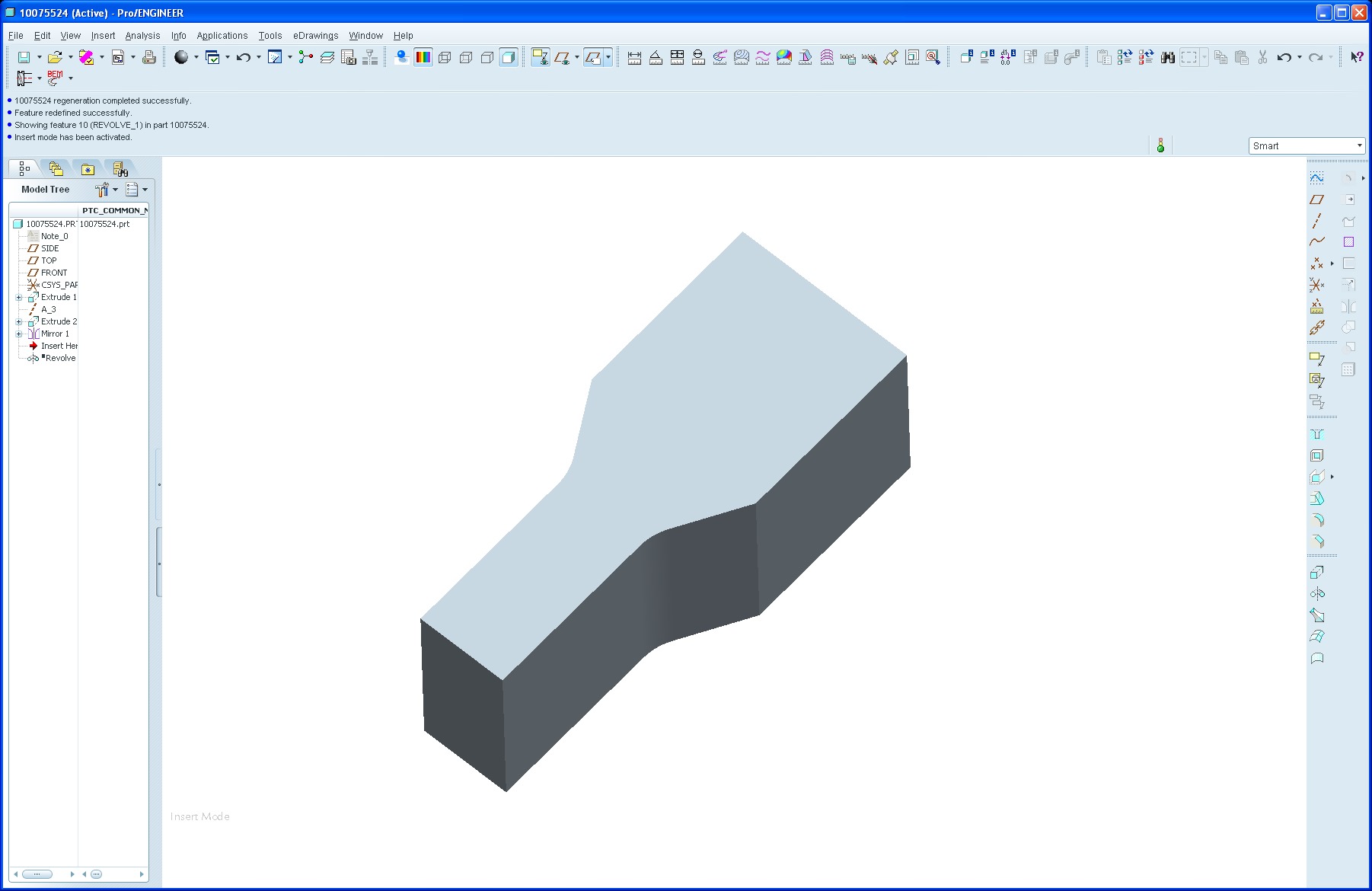Click the What's This help cursor icon
The image size is (1372, 891).
1357,57
